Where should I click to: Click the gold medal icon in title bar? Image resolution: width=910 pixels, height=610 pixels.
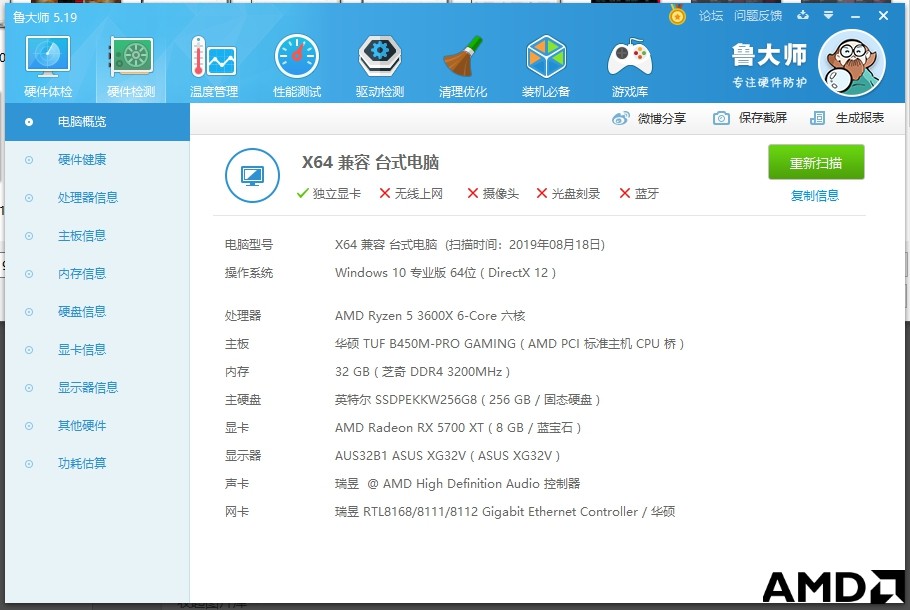(677, 15)
